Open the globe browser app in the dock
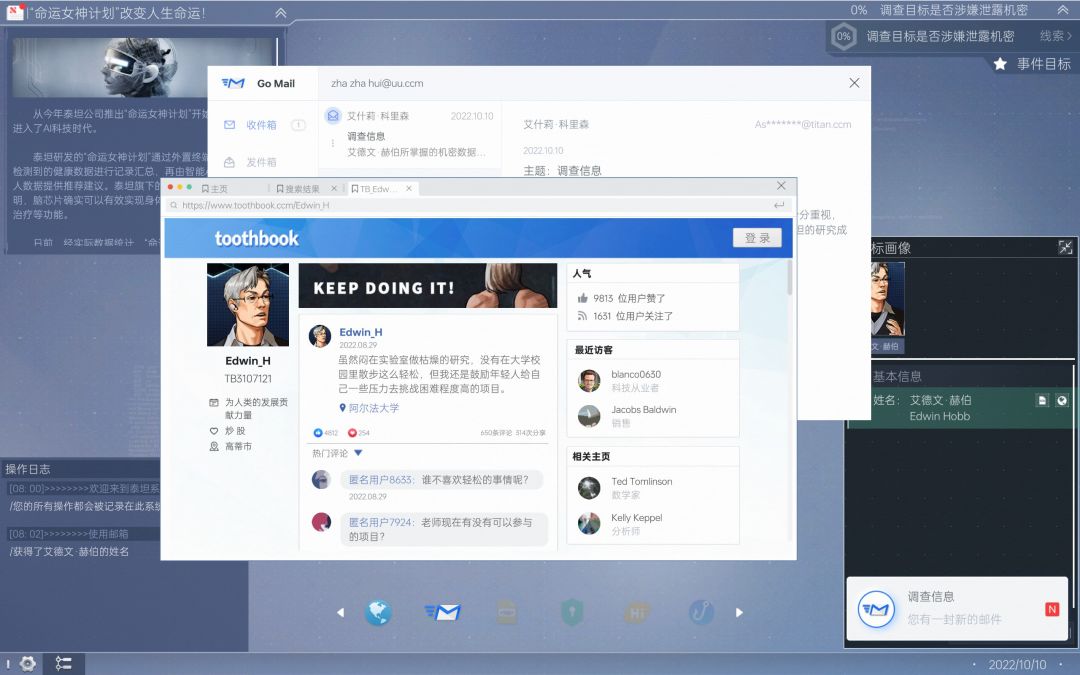The height and width of the screenshot is (675, 1080). pos(378,612)
